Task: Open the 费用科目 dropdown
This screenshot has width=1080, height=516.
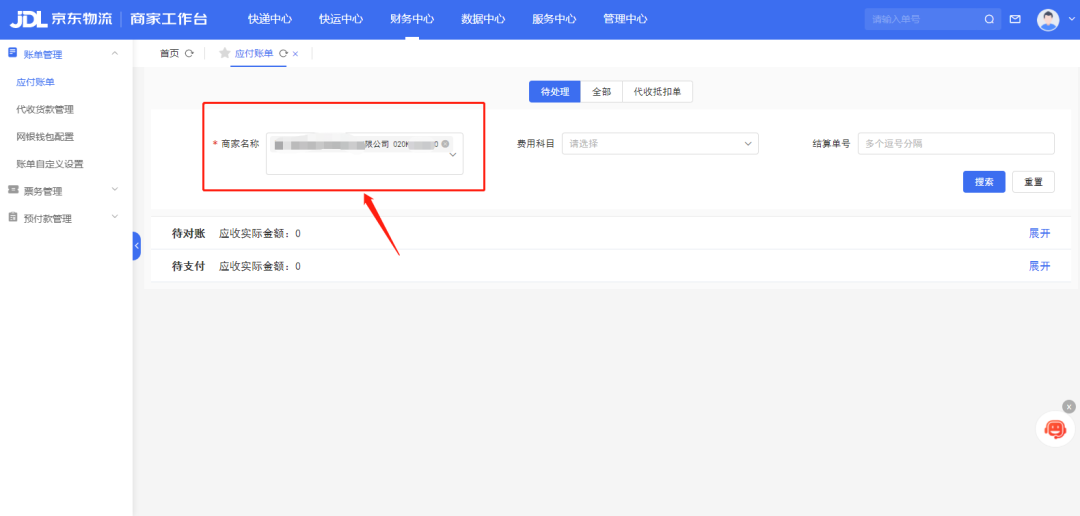Action: (x=660, y=144)
